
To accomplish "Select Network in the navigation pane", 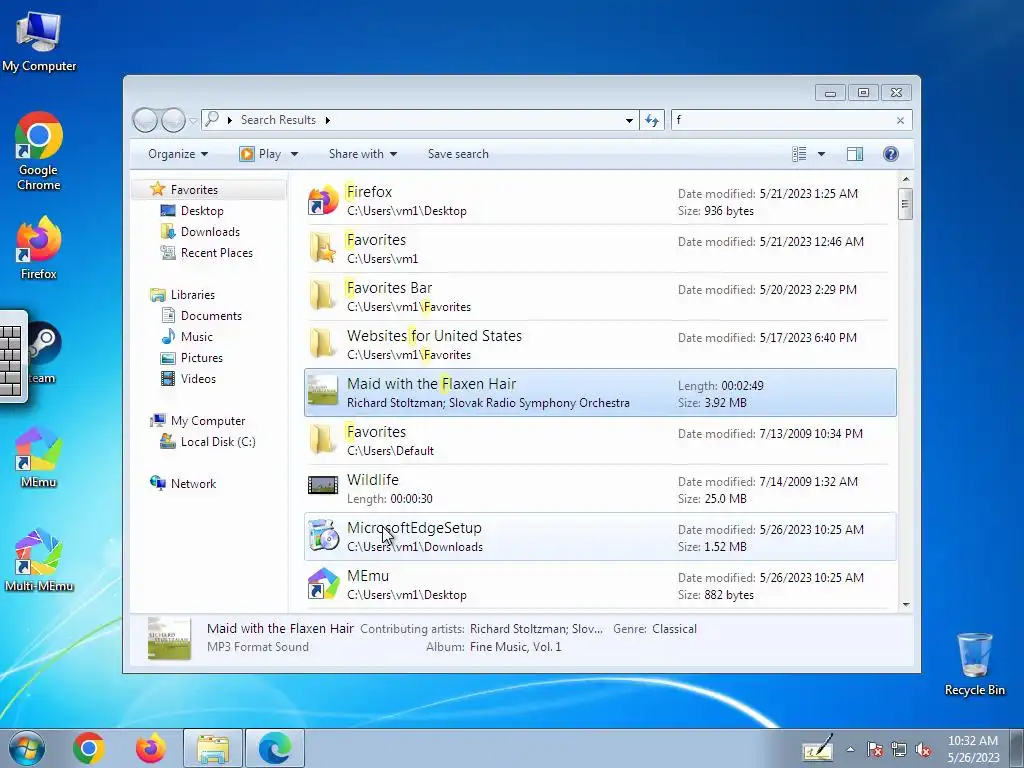I will (x=193, y=484).
